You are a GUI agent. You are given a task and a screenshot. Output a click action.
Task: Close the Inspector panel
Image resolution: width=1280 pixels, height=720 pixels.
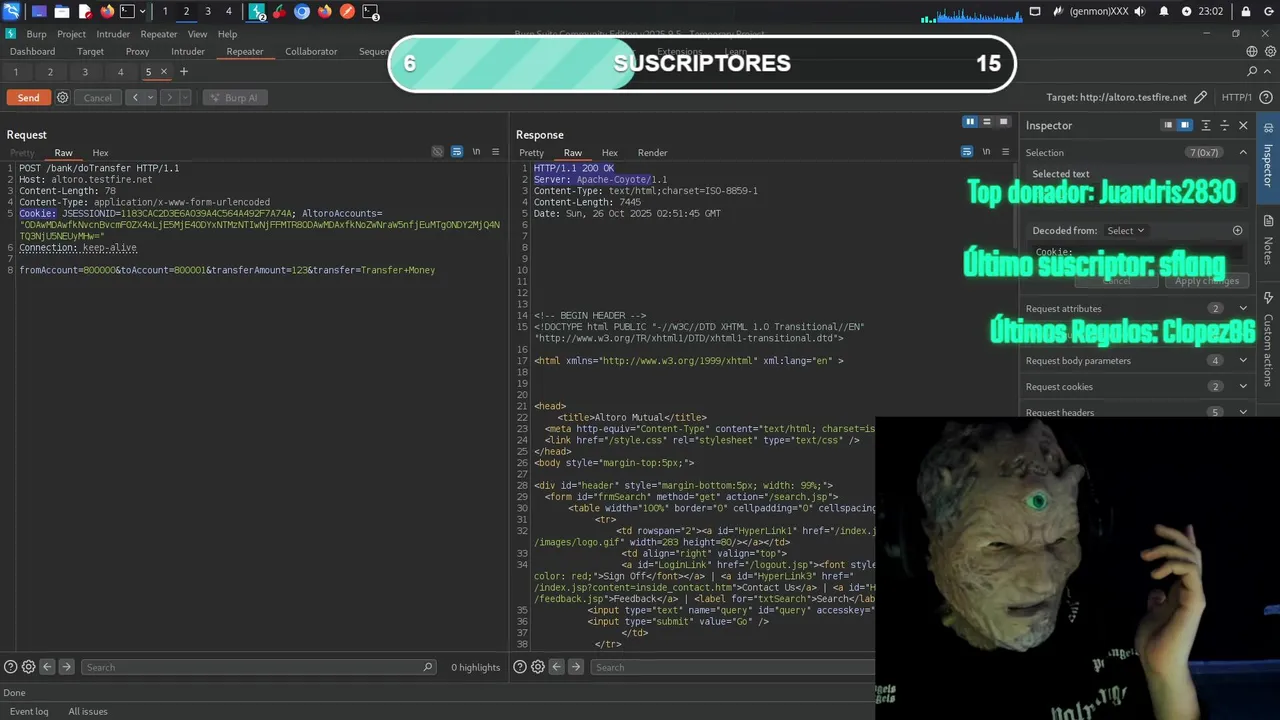(1243, 126)
